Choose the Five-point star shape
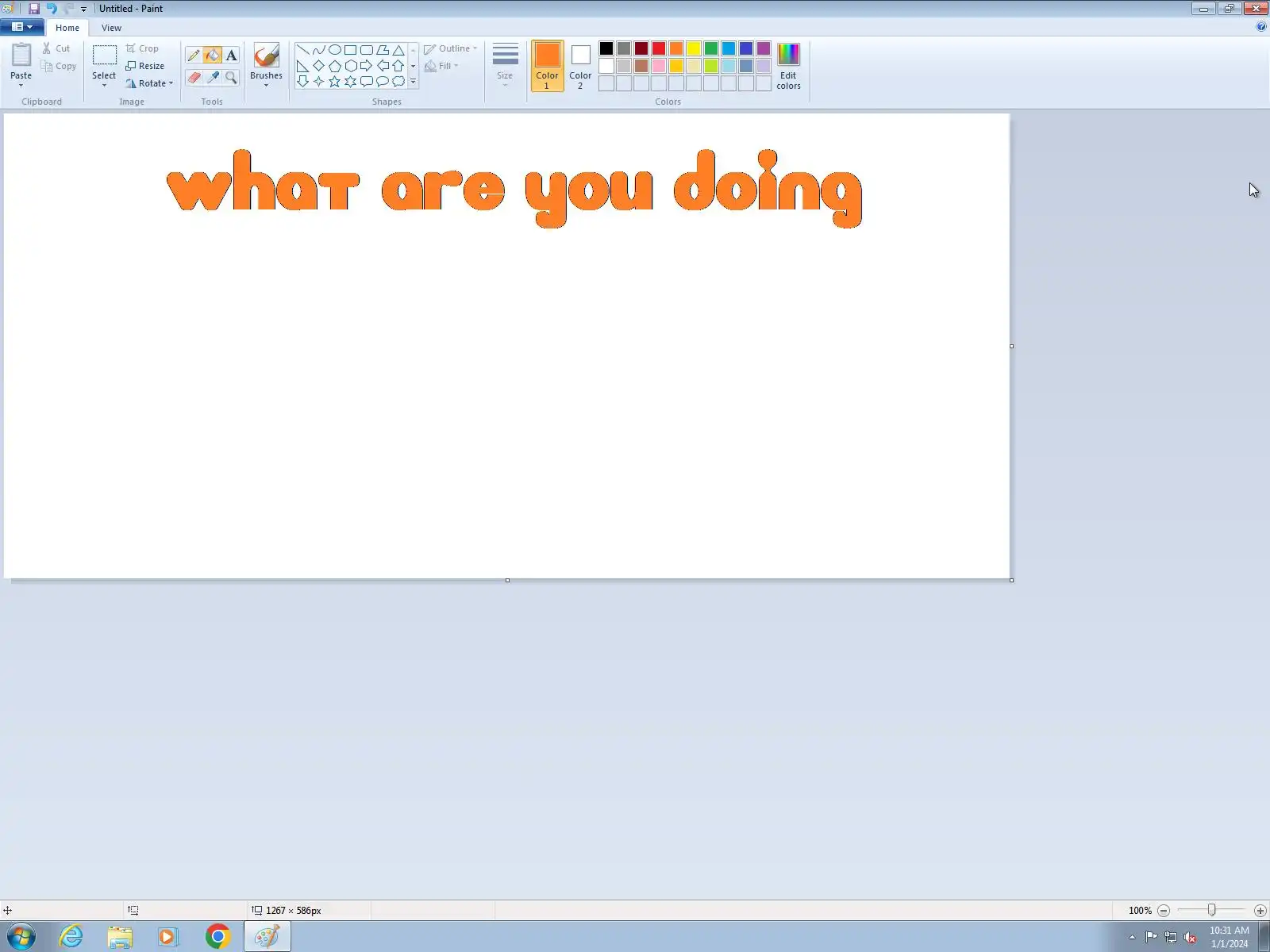This screenshot has width=1270, height=952. pyautogui.click(x=335, y=82)
